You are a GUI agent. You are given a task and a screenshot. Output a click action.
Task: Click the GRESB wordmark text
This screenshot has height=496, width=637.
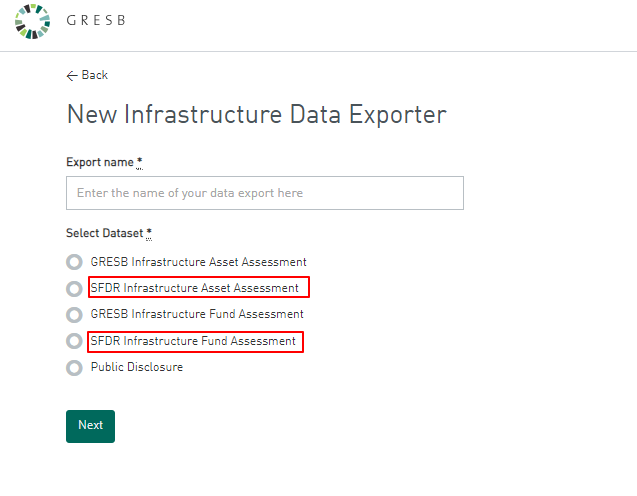click(x=96, y=20)
